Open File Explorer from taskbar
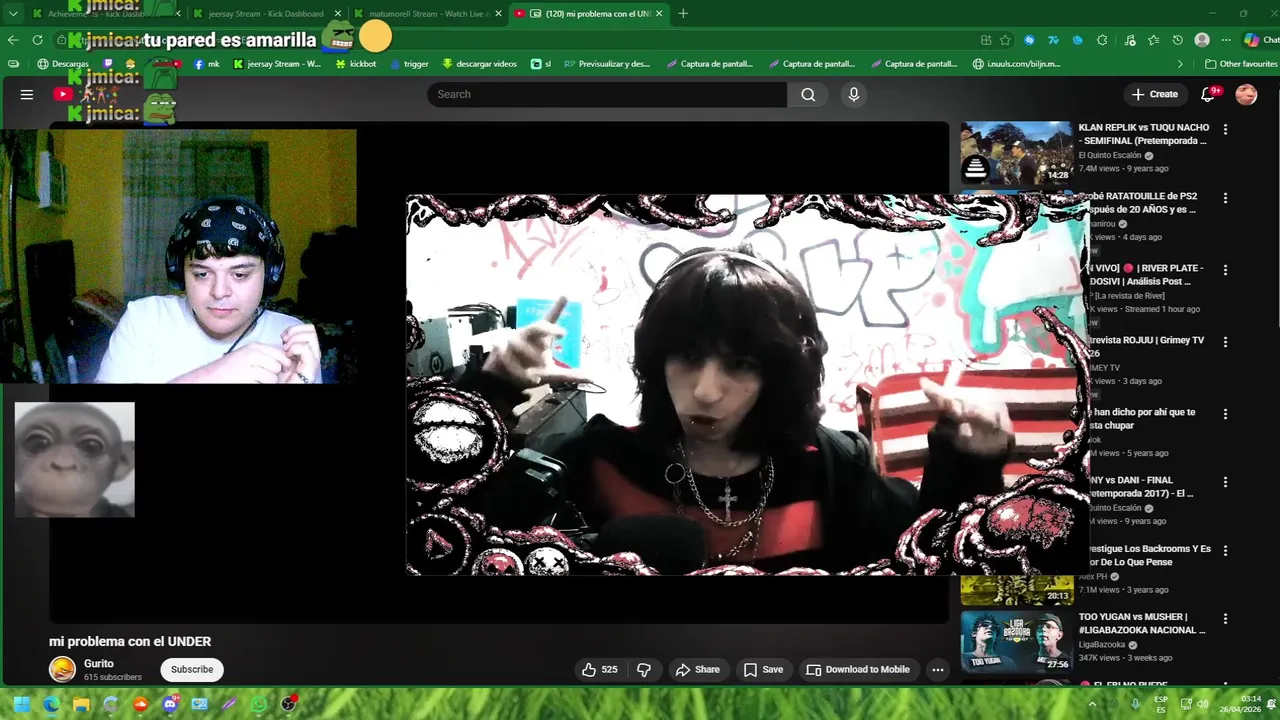The width and height of the screenshot is (1280, 720). pyautogui.click(x=81, y=704)
